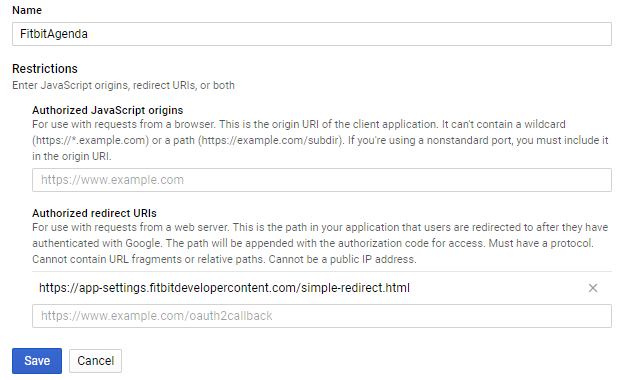Click the Save button

37,361
